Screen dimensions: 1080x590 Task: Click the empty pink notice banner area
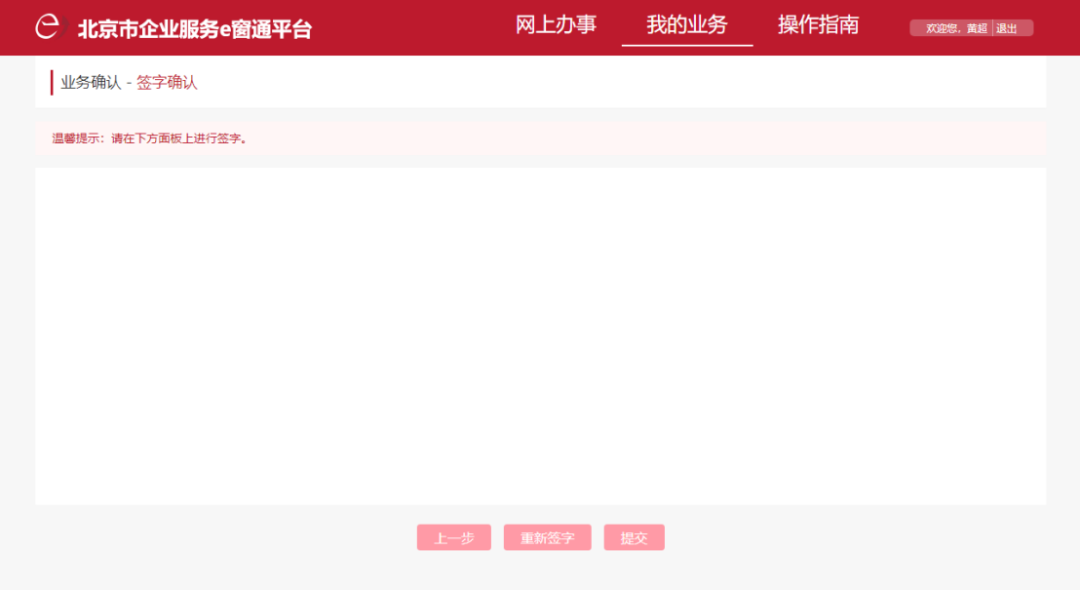click(647, 138)
